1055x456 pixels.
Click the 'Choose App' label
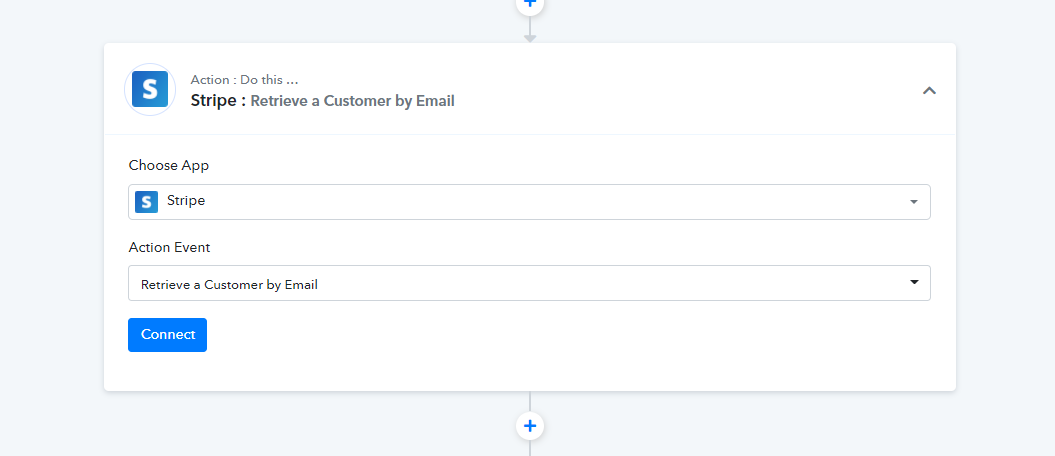pos(169,165)
